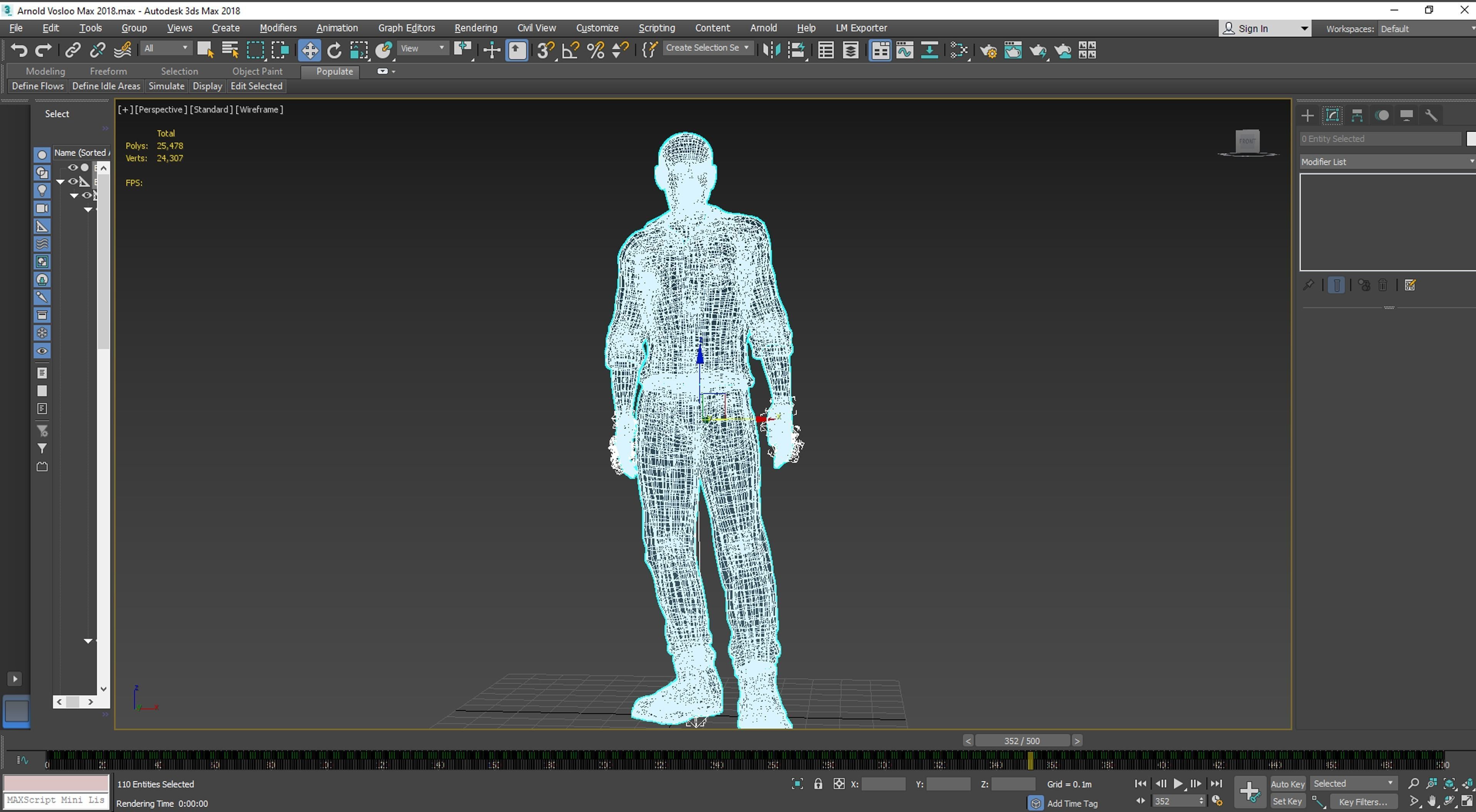Open the Motion command panel tab
Image resolution: width=1476 pixels, height=812 pixels.
[1382, 116]
